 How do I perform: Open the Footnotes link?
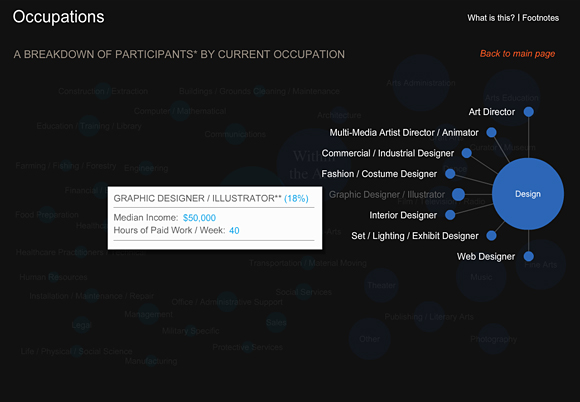pos(540,18)
